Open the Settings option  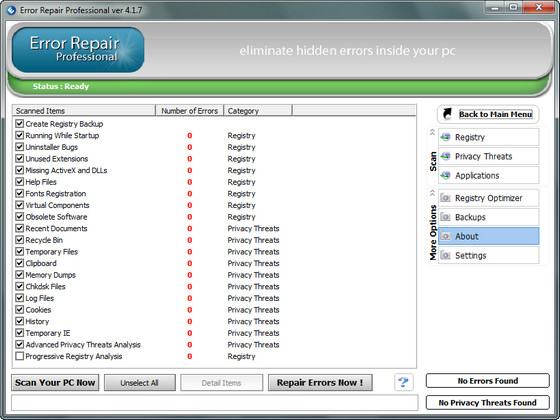click(x=489, y=255)
